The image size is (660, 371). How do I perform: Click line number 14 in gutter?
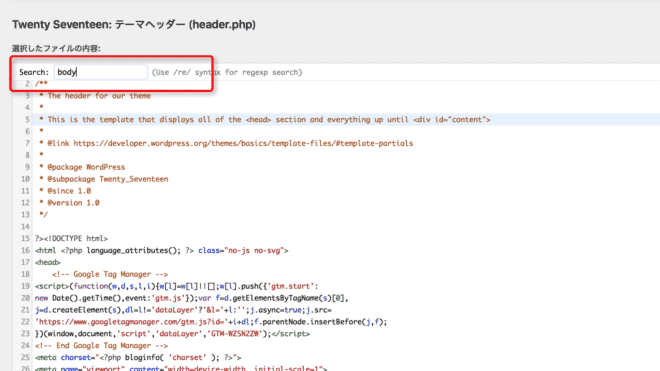click(25, 227)
